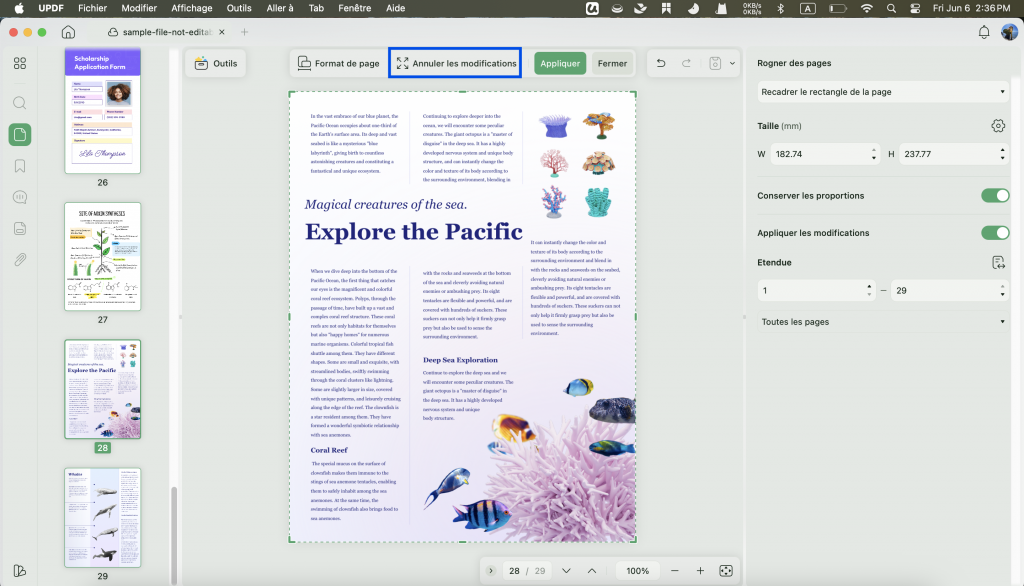The image size is (1024, 586).
Task: Open the notifications bell icon
Action: pyautogui.click(x=984, y=32)
